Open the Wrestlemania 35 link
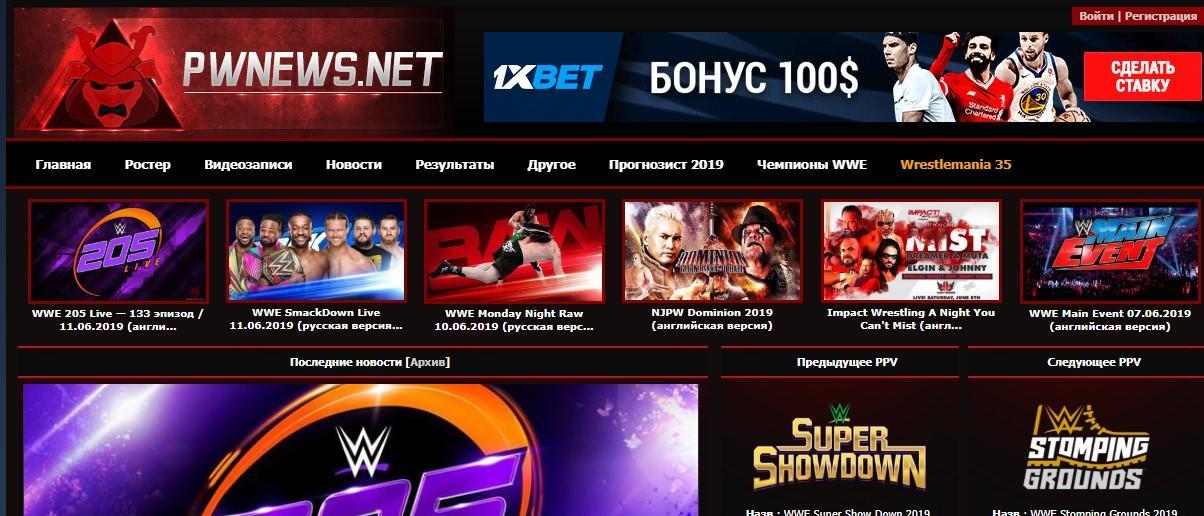This screenshot has width=1204, height=516. pos(956,164)
